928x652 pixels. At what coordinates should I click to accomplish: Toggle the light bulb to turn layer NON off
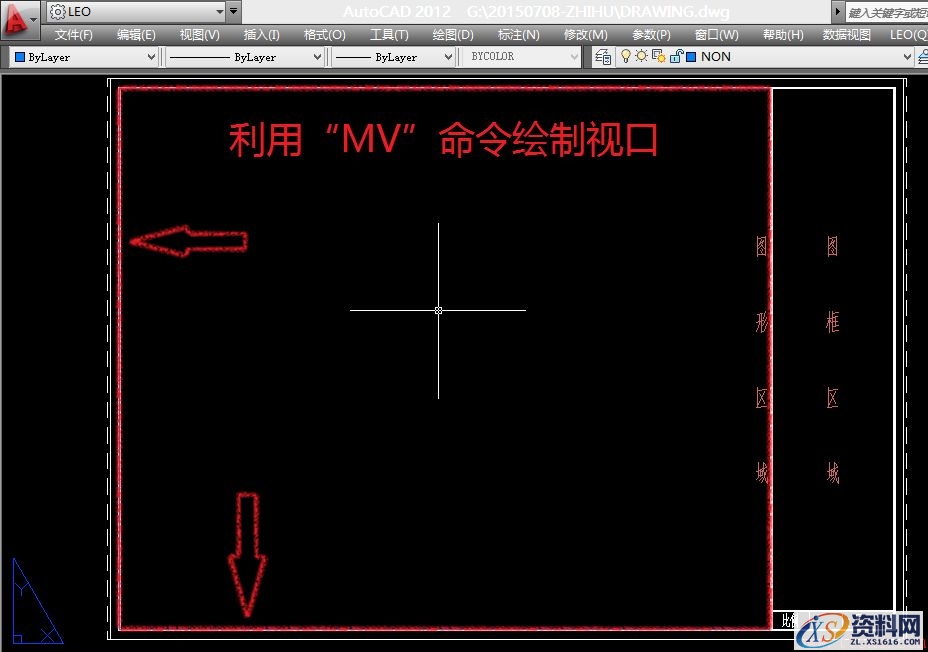[626, 56]
